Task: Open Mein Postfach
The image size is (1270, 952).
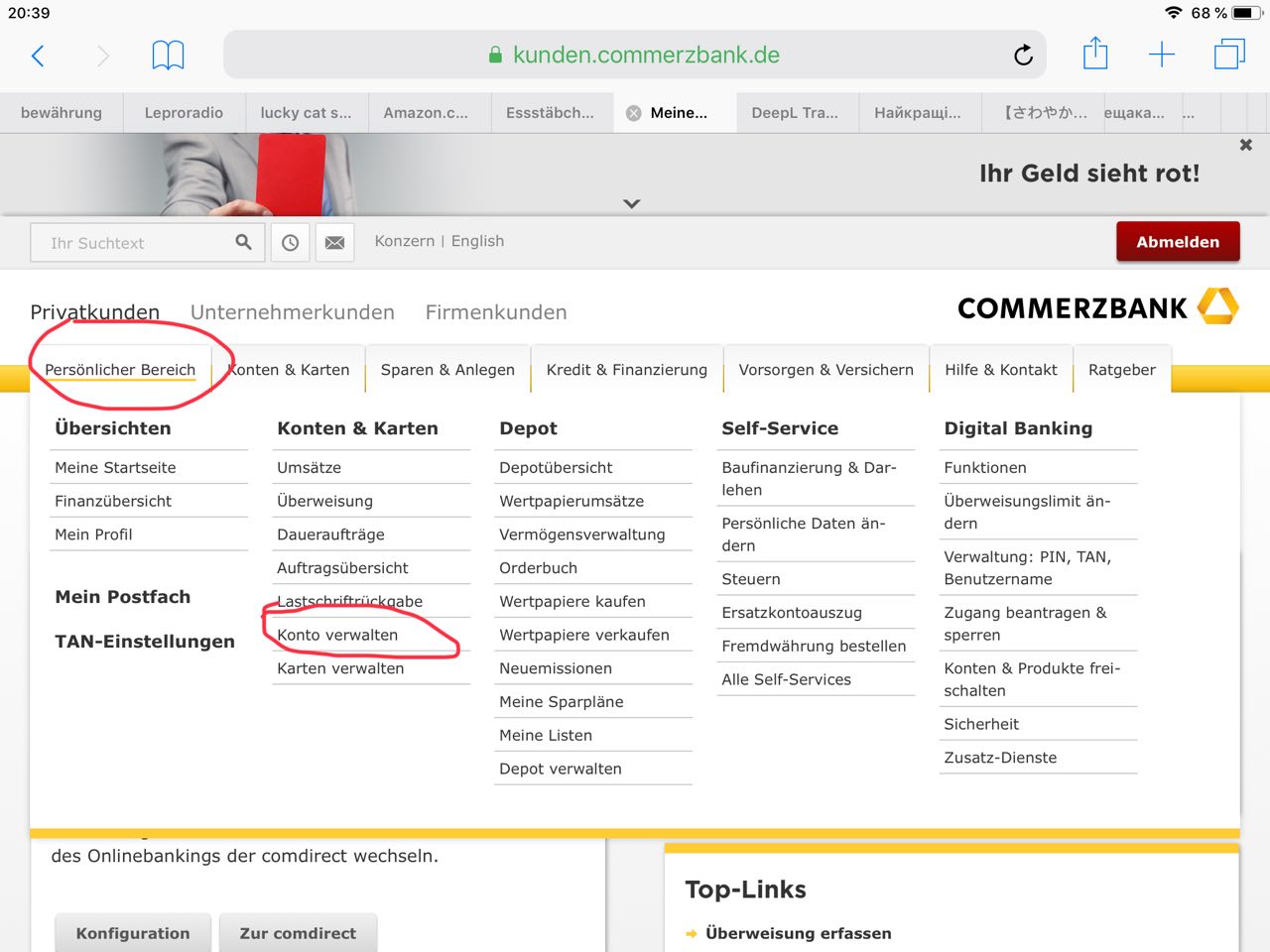Action: (x=123, y=597)
